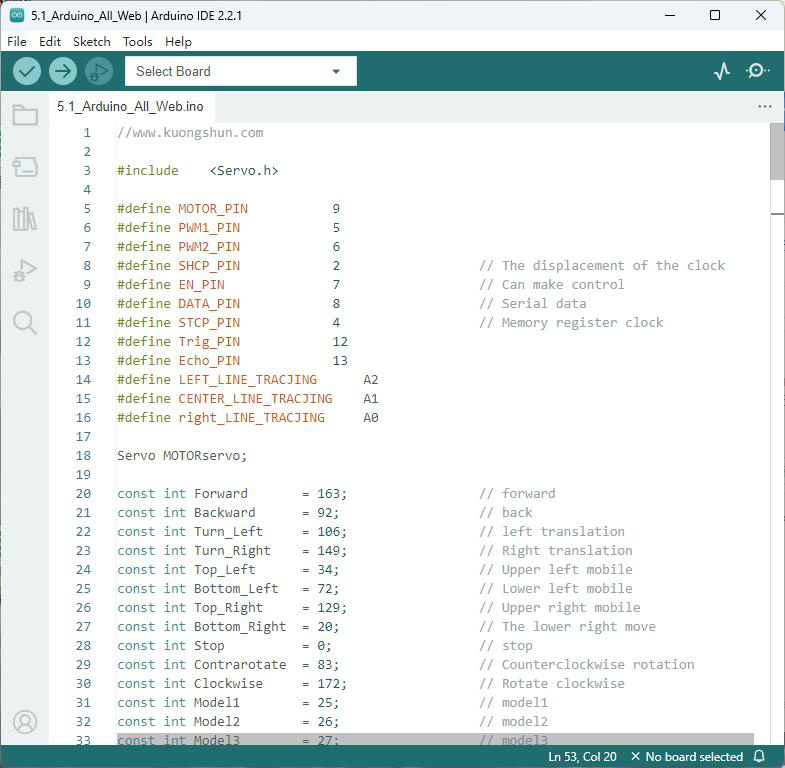Viewport: 785px width, 768px height.
Task: Open notifications bell in status bar
Action: click(x=759, y=756)
